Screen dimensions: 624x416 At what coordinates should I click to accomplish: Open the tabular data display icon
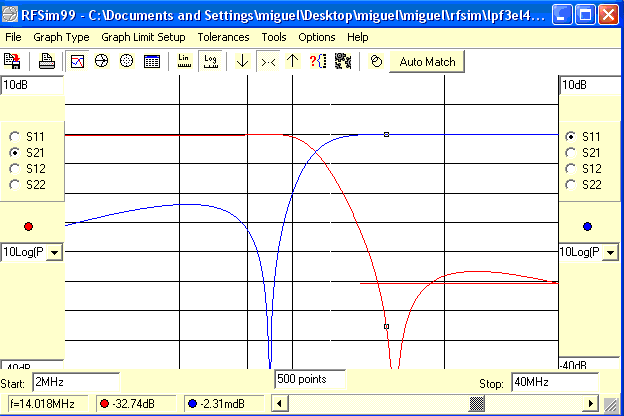[152, 61]
